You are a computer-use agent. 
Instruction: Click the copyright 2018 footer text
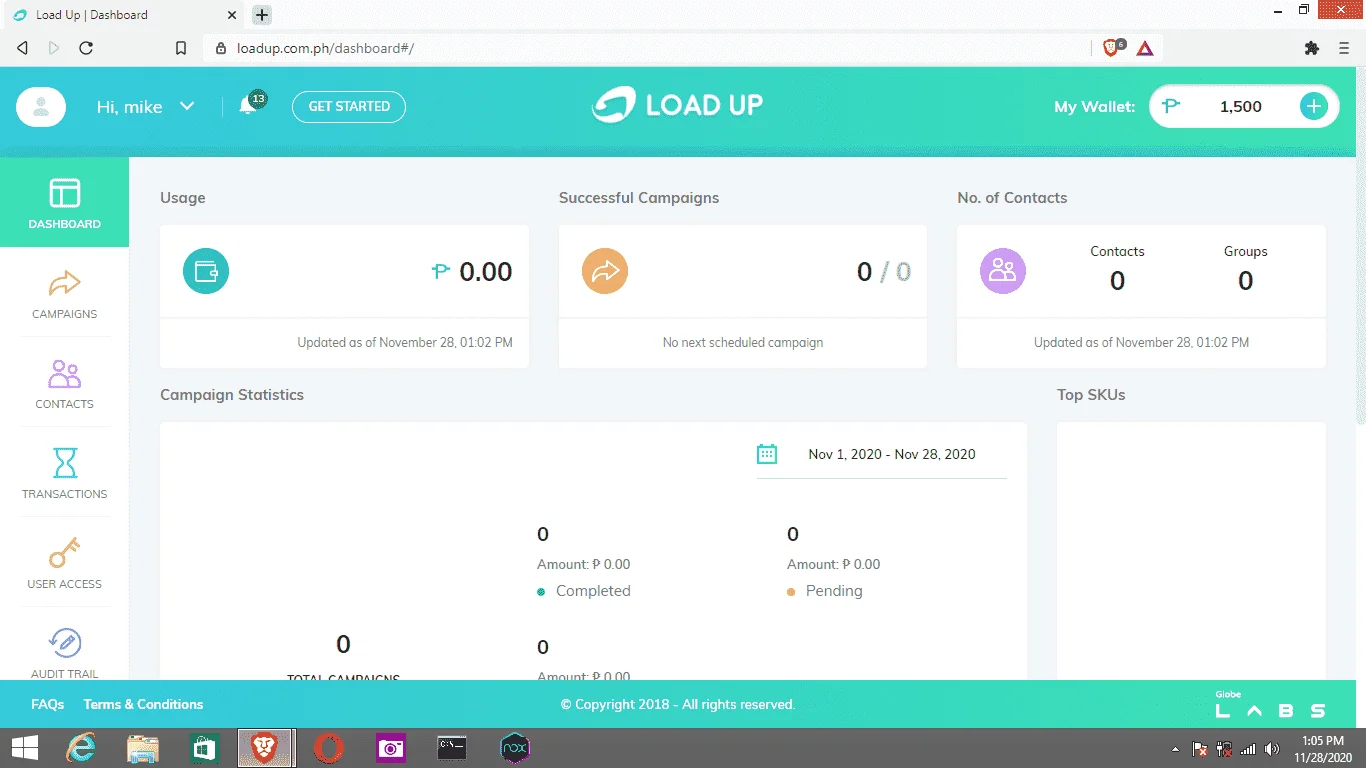click(x=678, y=704)
